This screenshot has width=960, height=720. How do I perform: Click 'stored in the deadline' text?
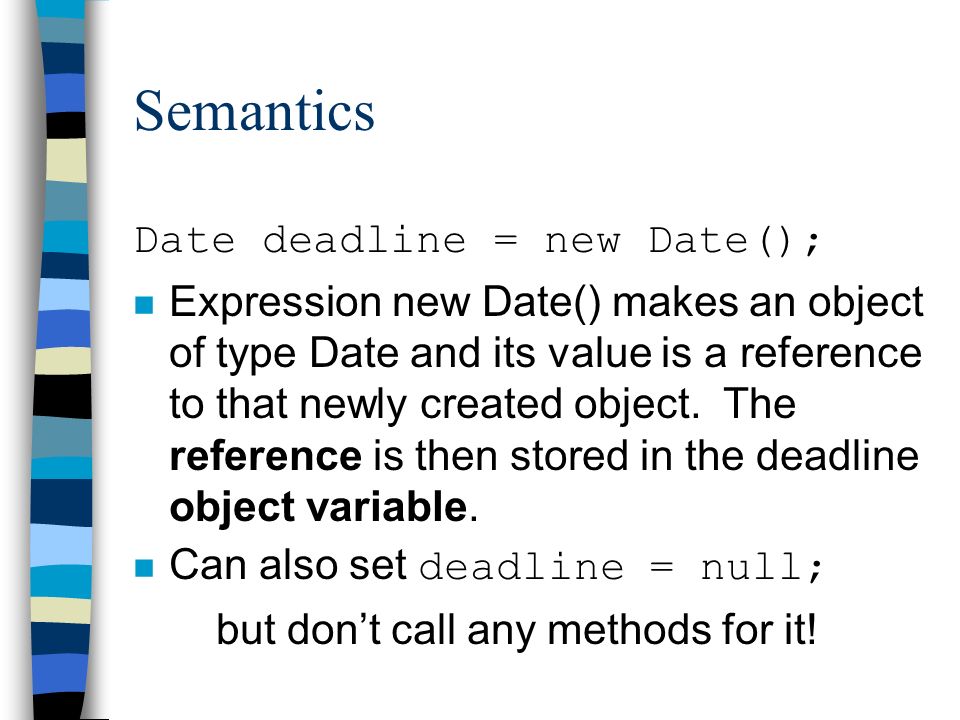[x=714, y=456]
